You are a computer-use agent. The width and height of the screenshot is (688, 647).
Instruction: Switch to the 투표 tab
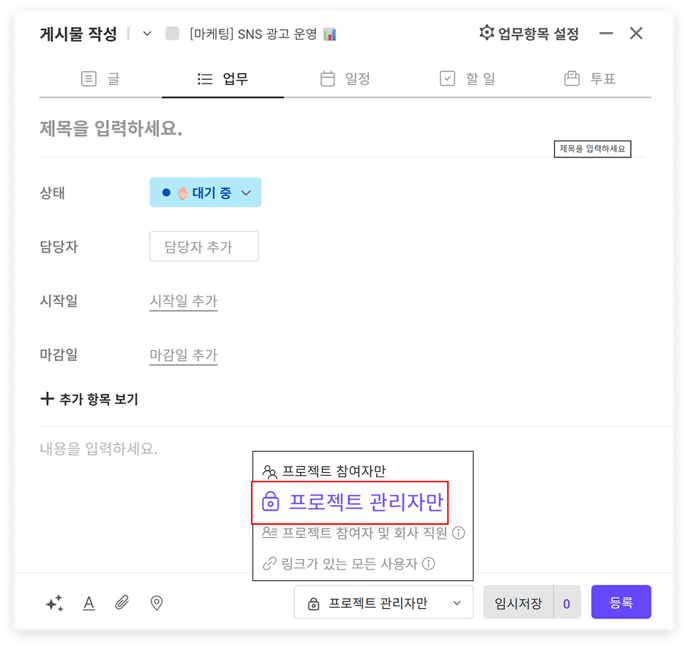[x=589, y=78]
